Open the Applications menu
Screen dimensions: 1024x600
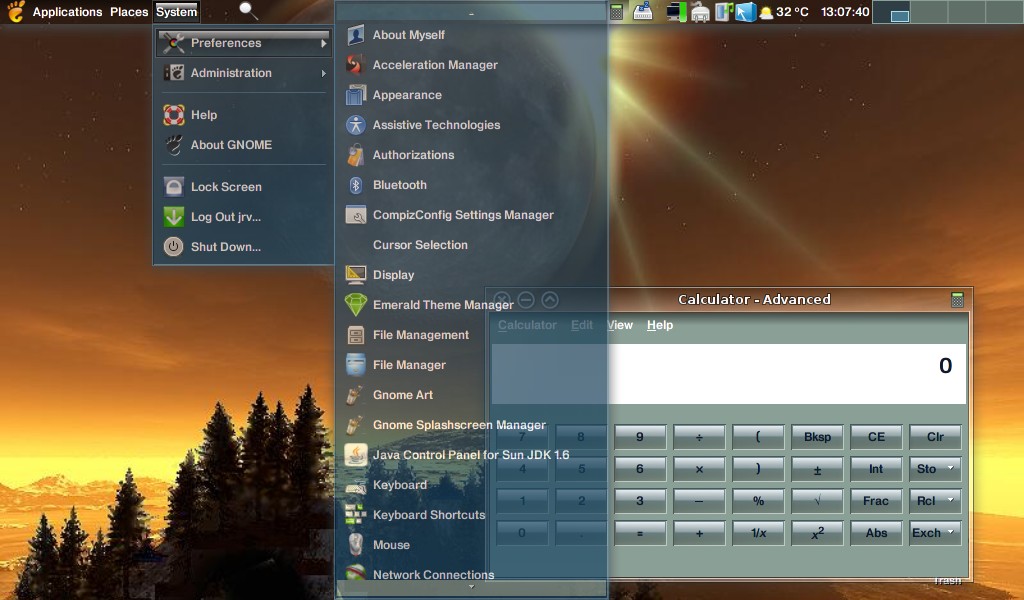pyautogui.click(x=67, y=12)
